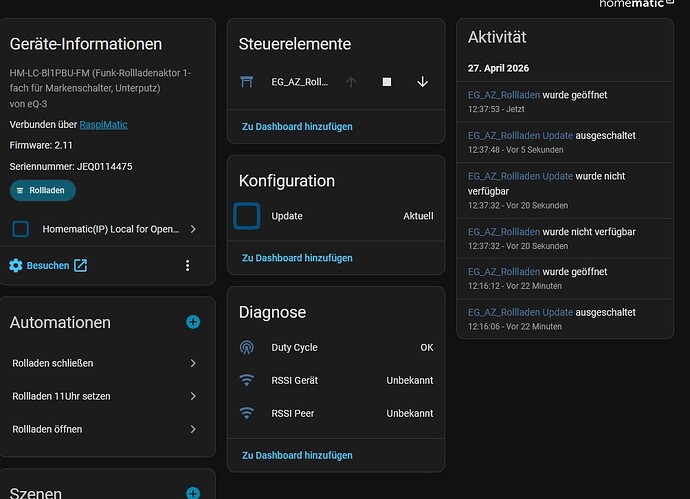Expand the Homematic(IP) Local for Open... chevron

(x=193, y=229)
